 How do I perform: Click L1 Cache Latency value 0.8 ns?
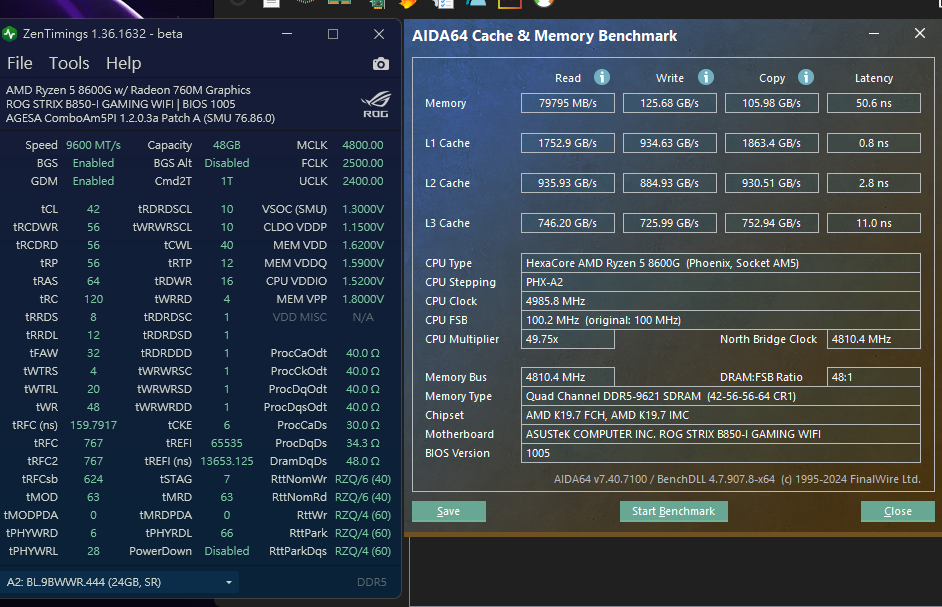click(874, 143)
